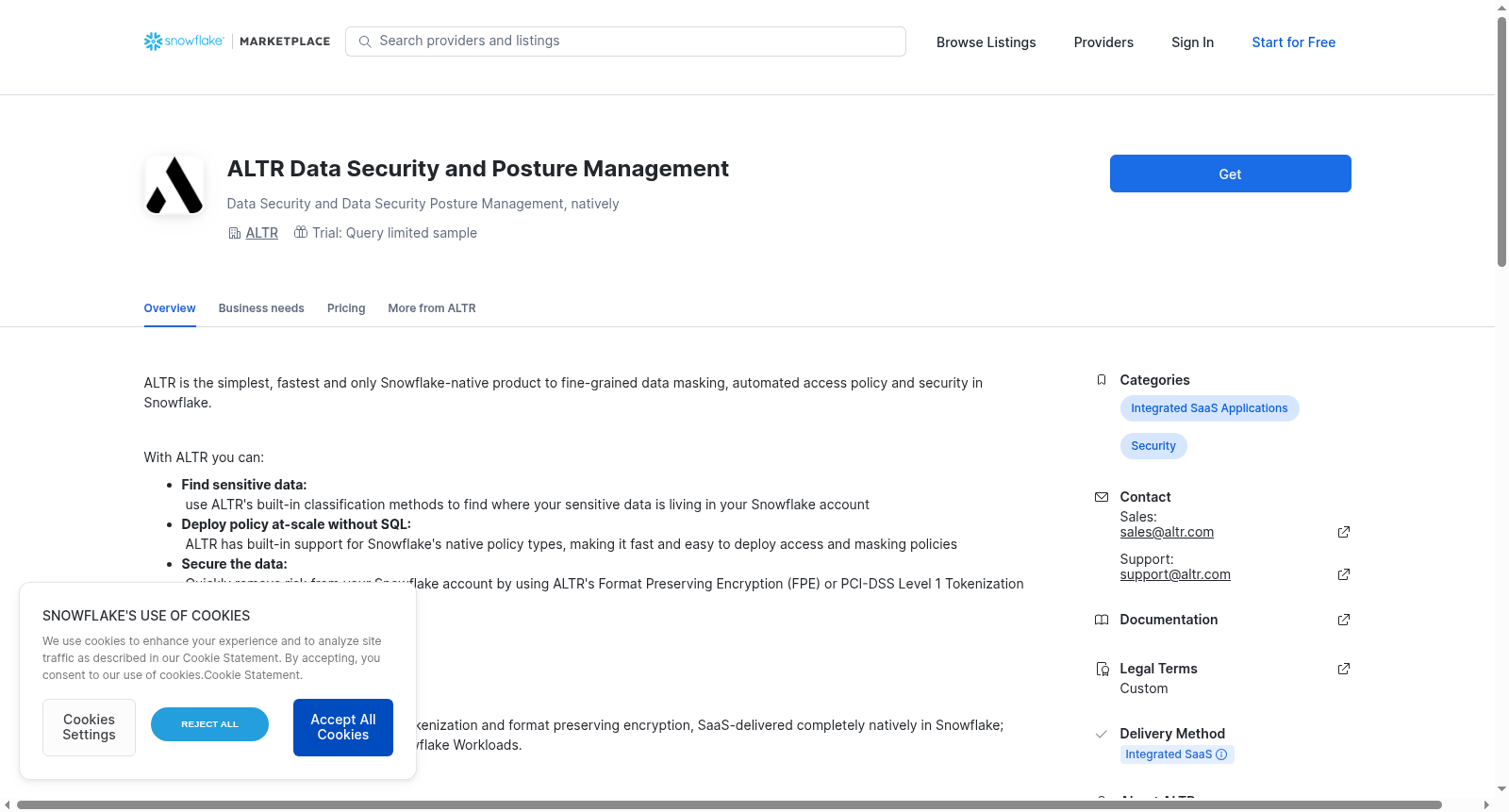1509x812 pixels.
Task: Click the support@altr.com email link
Action: tap(1175, 574)
